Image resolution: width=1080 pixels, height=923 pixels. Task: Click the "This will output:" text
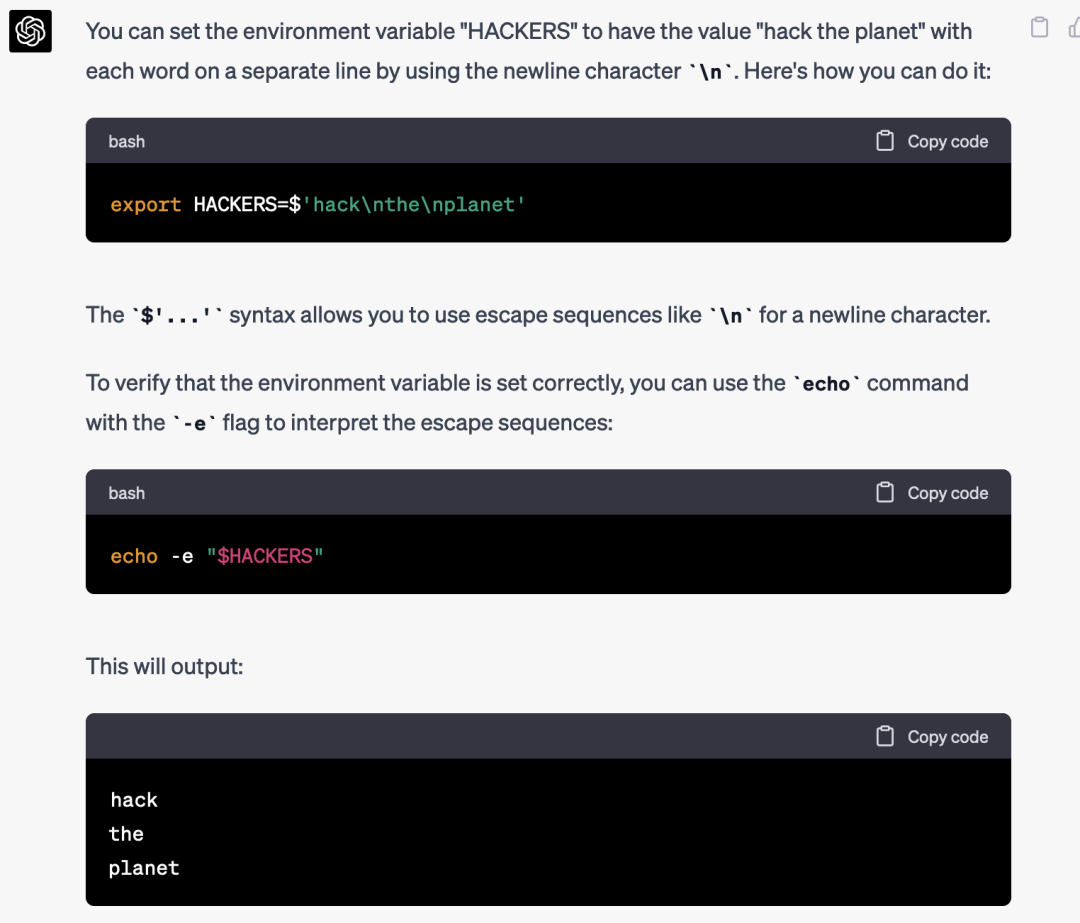click(165, 666)
